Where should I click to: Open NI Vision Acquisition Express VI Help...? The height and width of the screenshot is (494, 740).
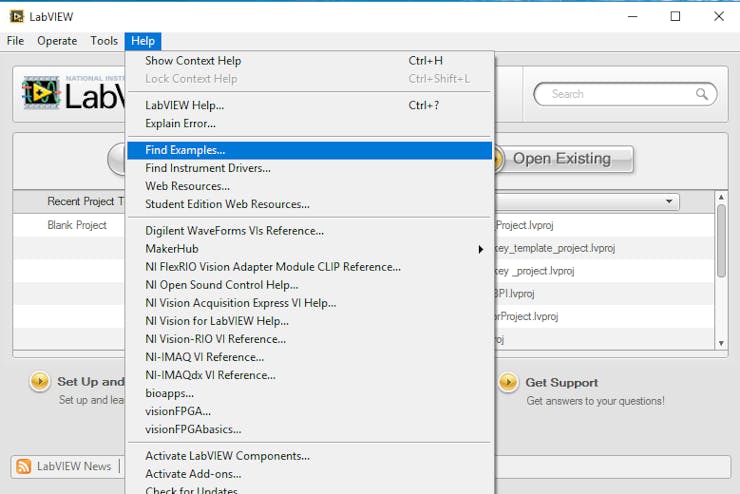pos(309,303)
